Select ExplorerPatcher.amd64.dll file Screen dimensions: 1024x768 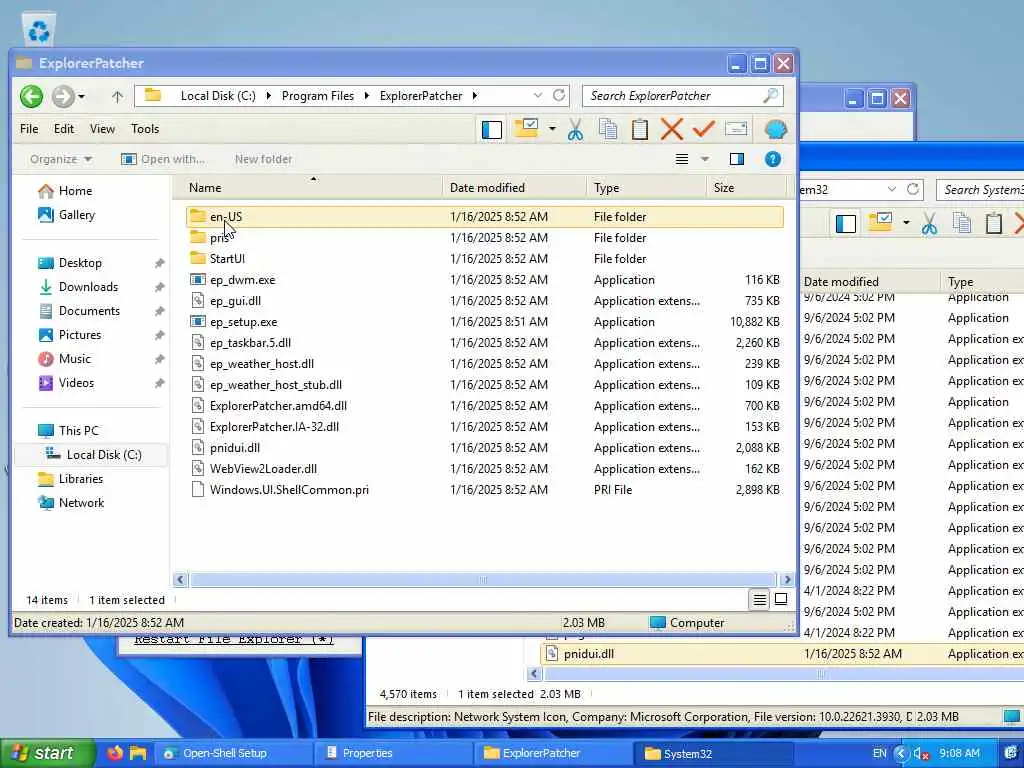(x=485, y=406)
